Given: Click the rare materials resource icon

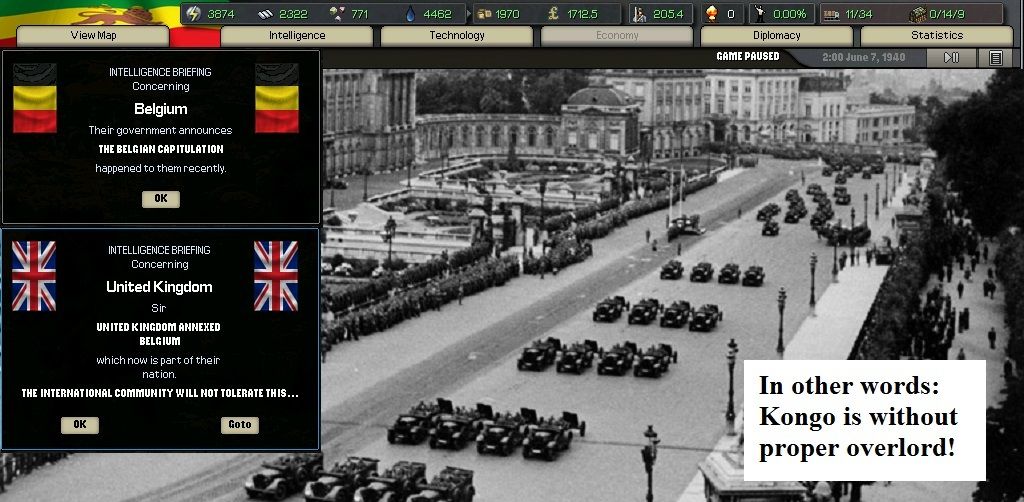Looking at the screenshot, I should coord(335,14).
